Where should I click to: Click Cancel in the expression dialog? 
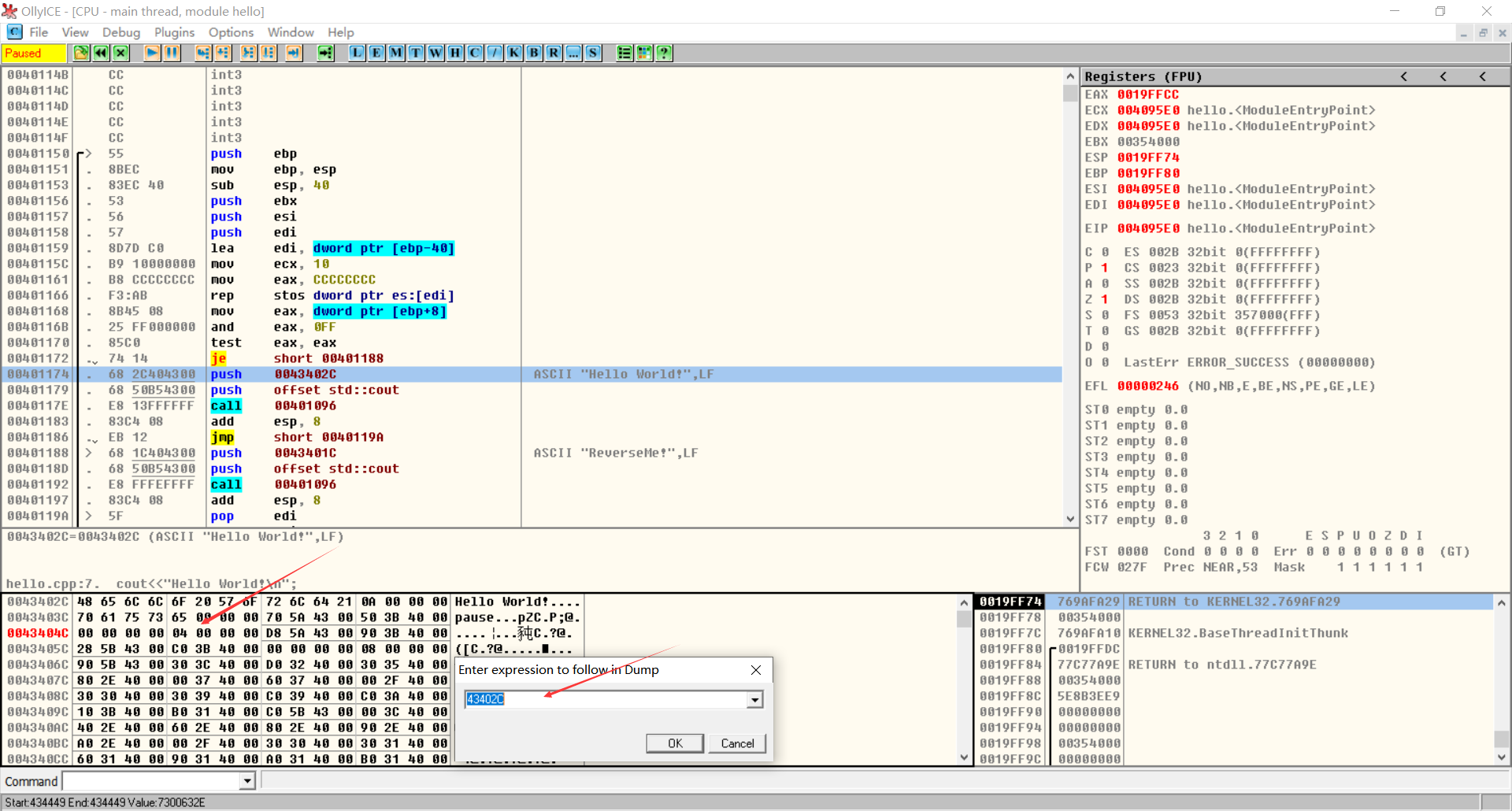pos(737,743)
